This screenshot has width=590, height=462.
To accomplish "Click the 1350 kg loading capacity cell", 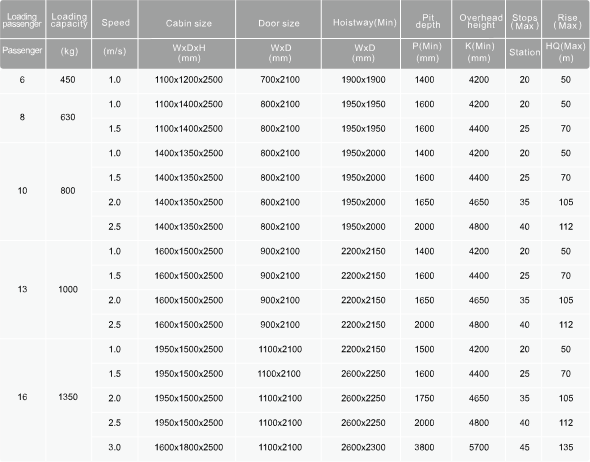I will (x=68, y=397).
